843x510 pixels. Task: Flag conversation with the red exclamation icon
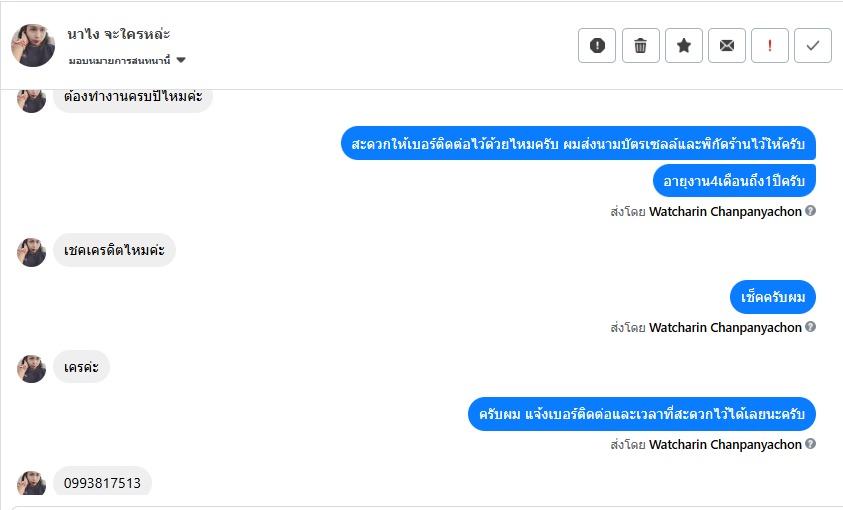tap(770, 46)
